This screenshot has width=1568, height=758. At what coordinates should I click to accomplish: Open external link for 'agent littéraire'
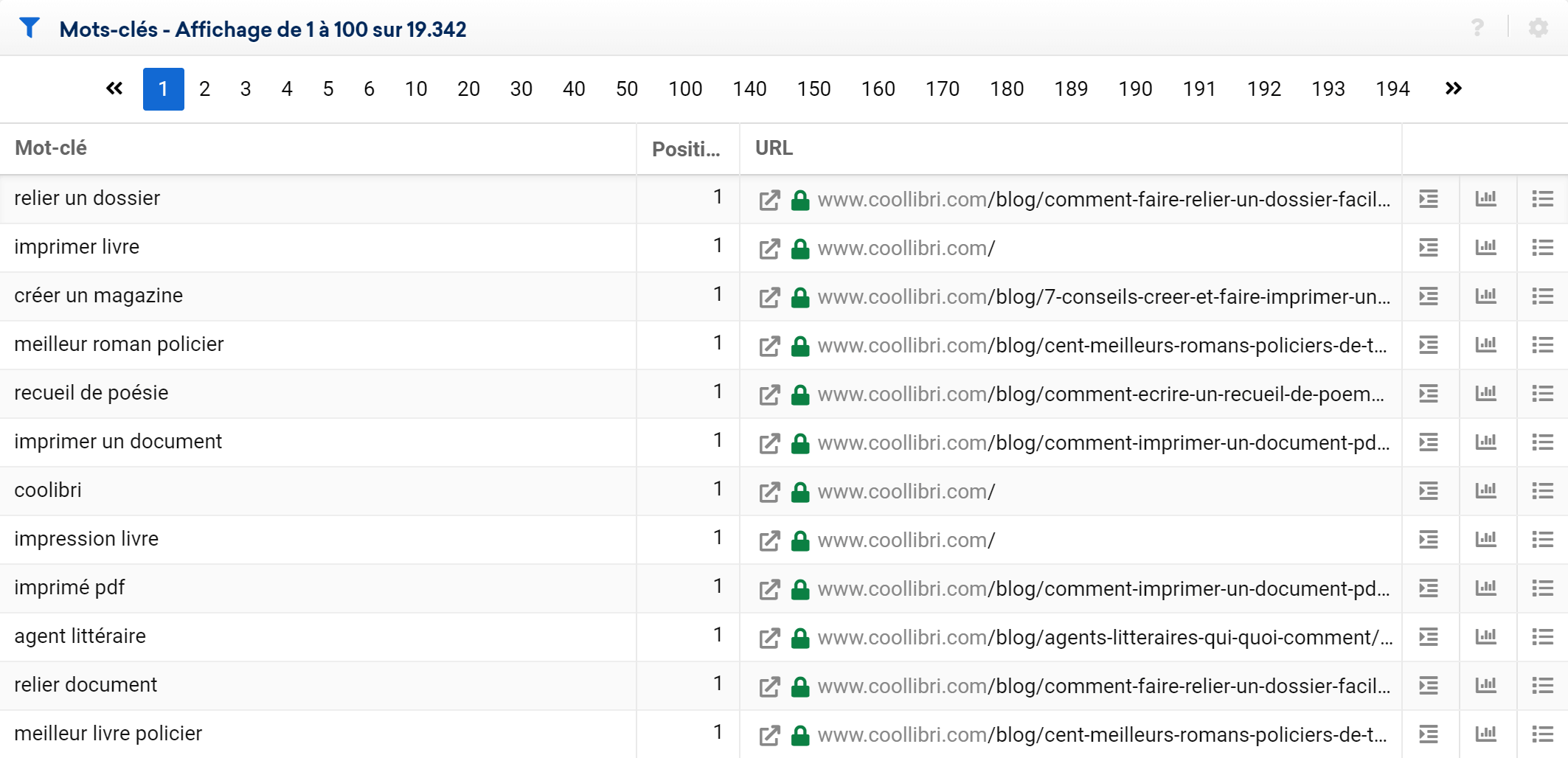[769, 638]
